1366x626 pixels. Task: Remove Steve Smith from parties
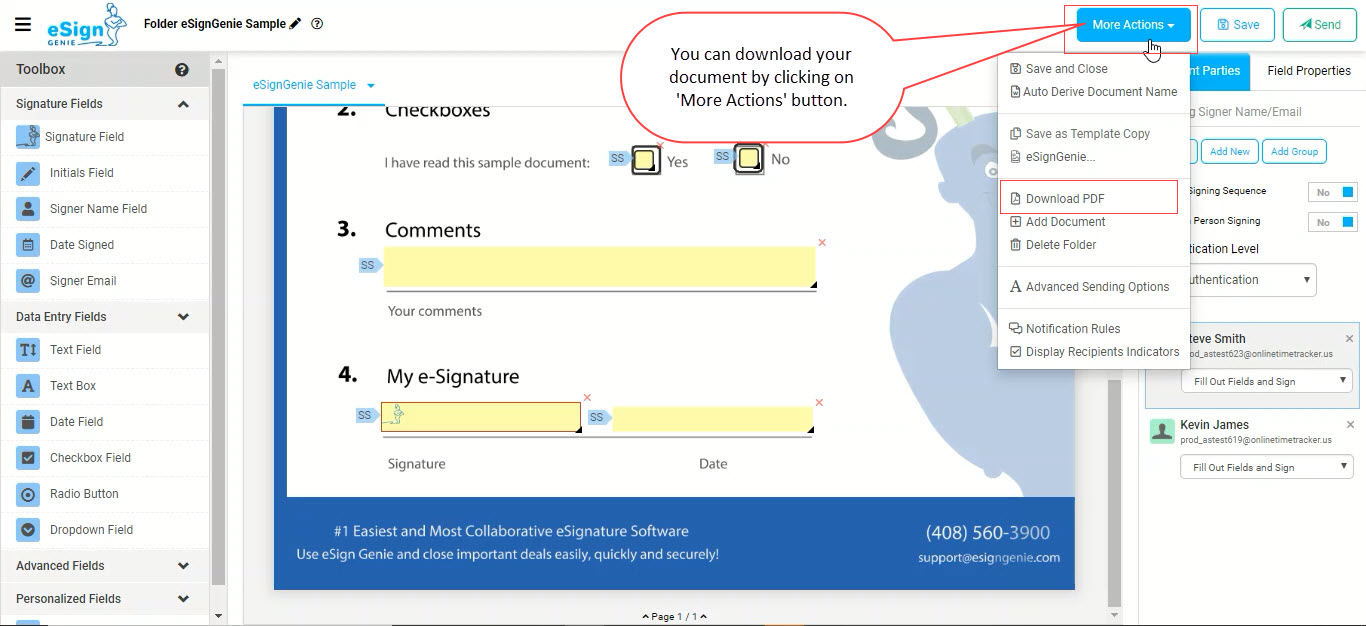click(x=1349, y=339)
